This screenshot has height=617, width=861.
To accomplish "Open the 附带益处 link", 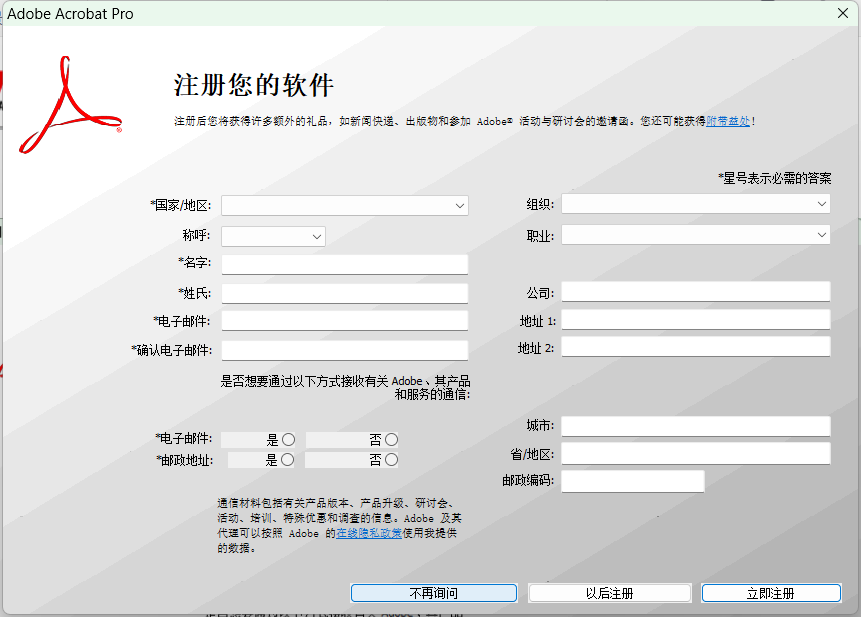I will tap(728, 121).
